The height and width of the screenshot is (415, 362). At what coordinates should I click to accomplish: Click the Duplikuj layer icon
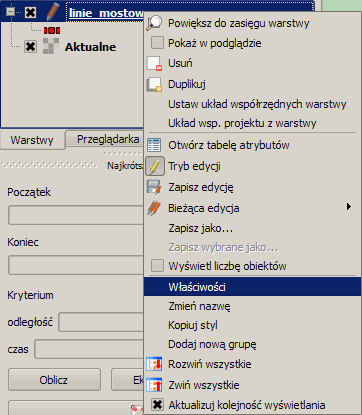pos(154,84)
